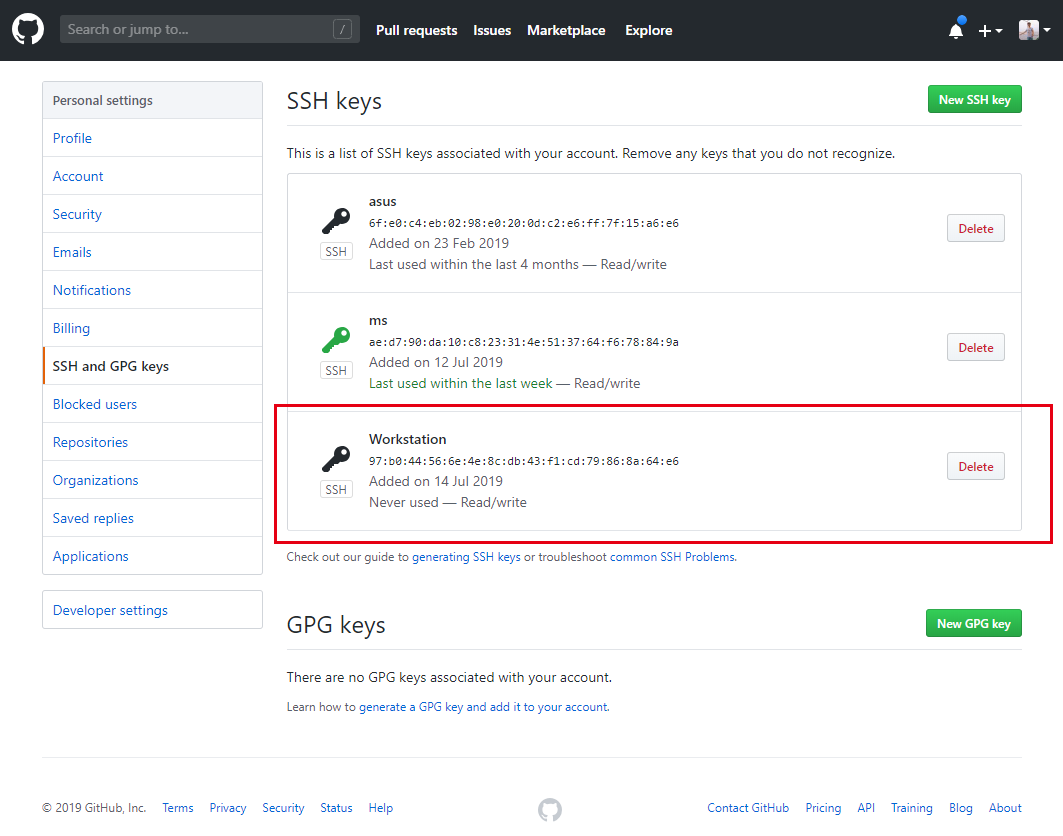Click the black key icon for asus
The width and height of the screenshot is (1063, 836).
[336, 221]
